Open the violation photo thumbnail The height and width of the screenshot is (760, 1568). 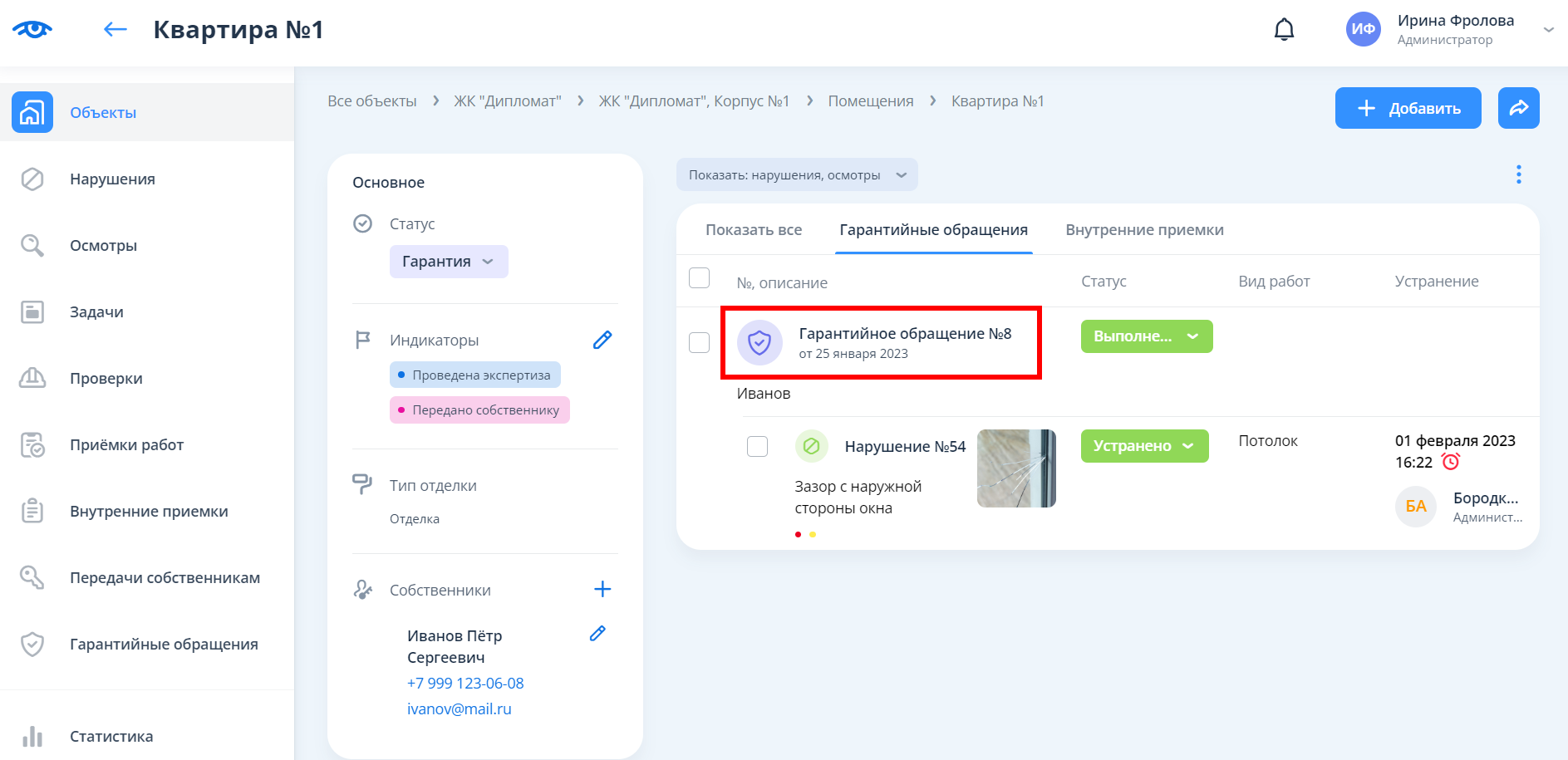point(1015,468)
